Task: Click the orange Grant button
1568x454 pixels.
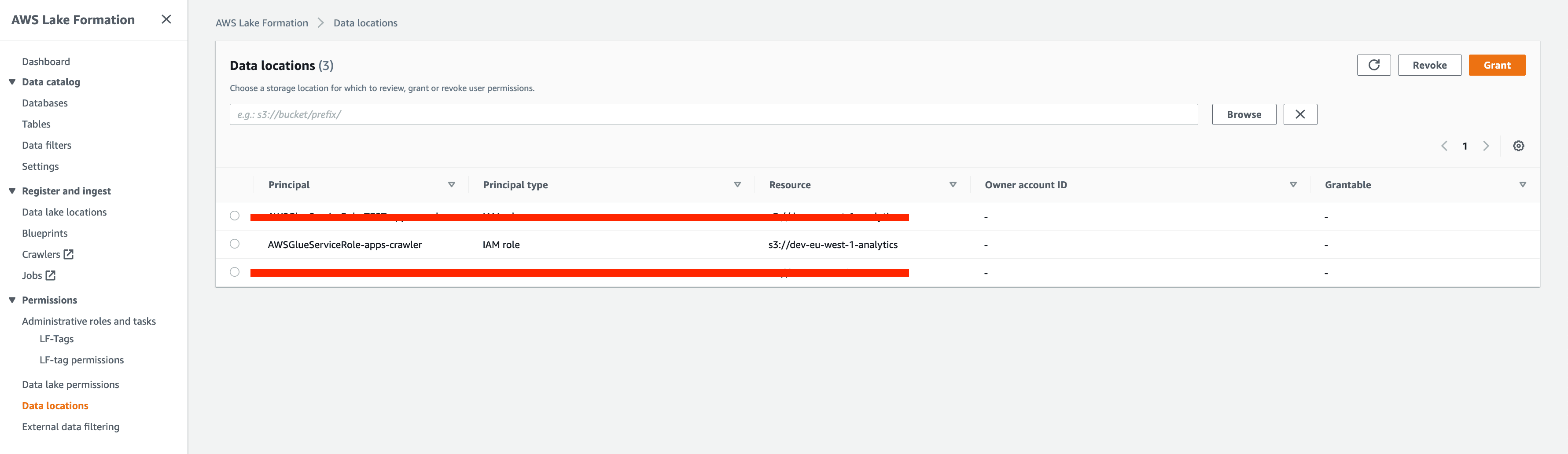Action: [x=1497, y=65]
